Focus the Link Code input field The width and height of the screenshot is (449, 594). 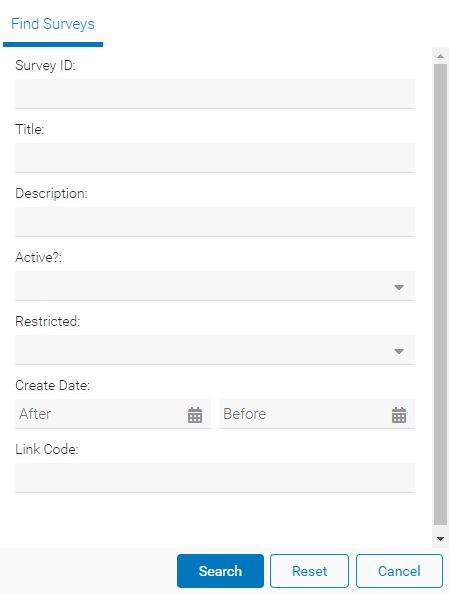[x=215, y=478]
